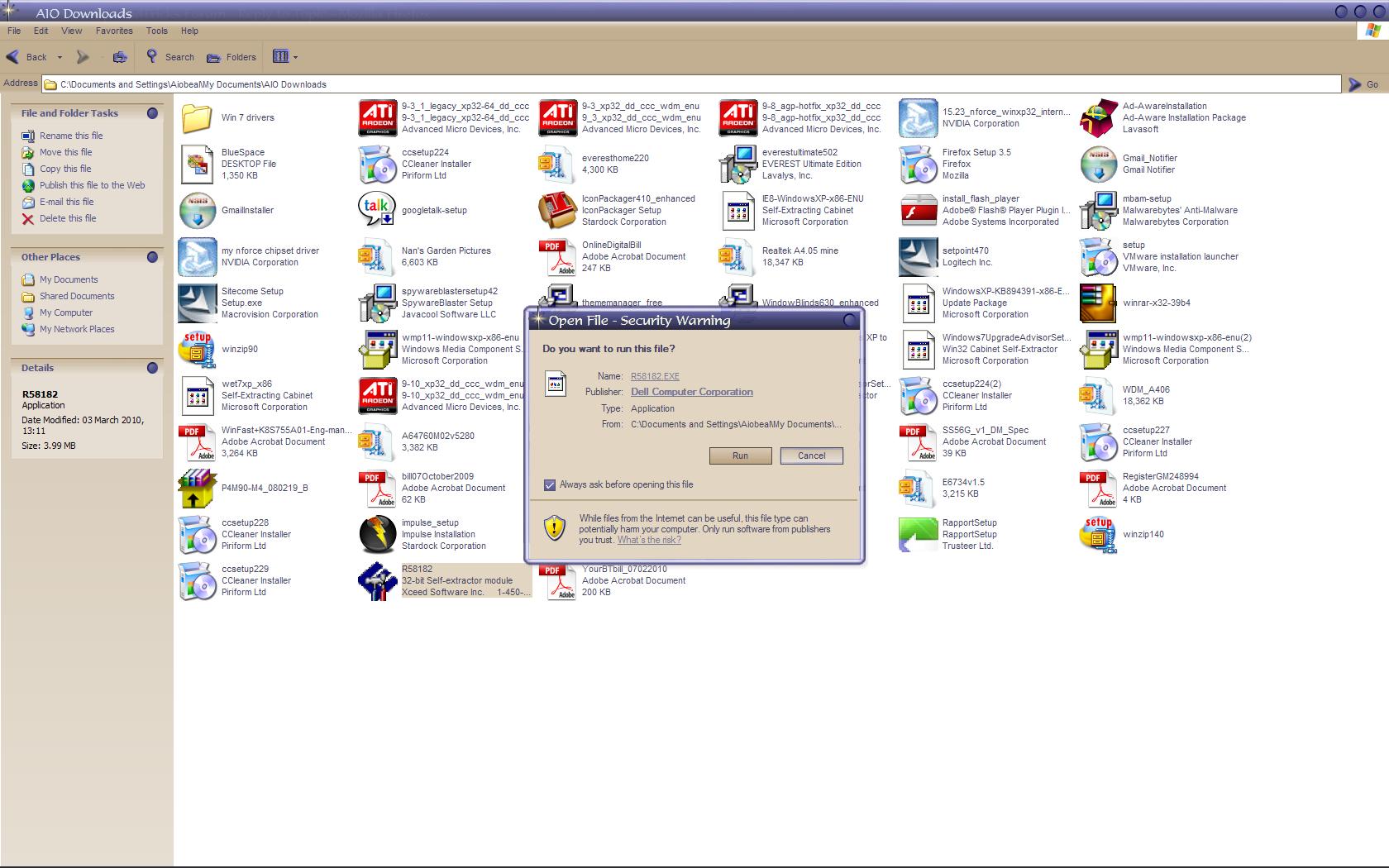Select the winzip140 setup icon
1389x868 pixels.
pyautogui.click(x=1098, y=534)
